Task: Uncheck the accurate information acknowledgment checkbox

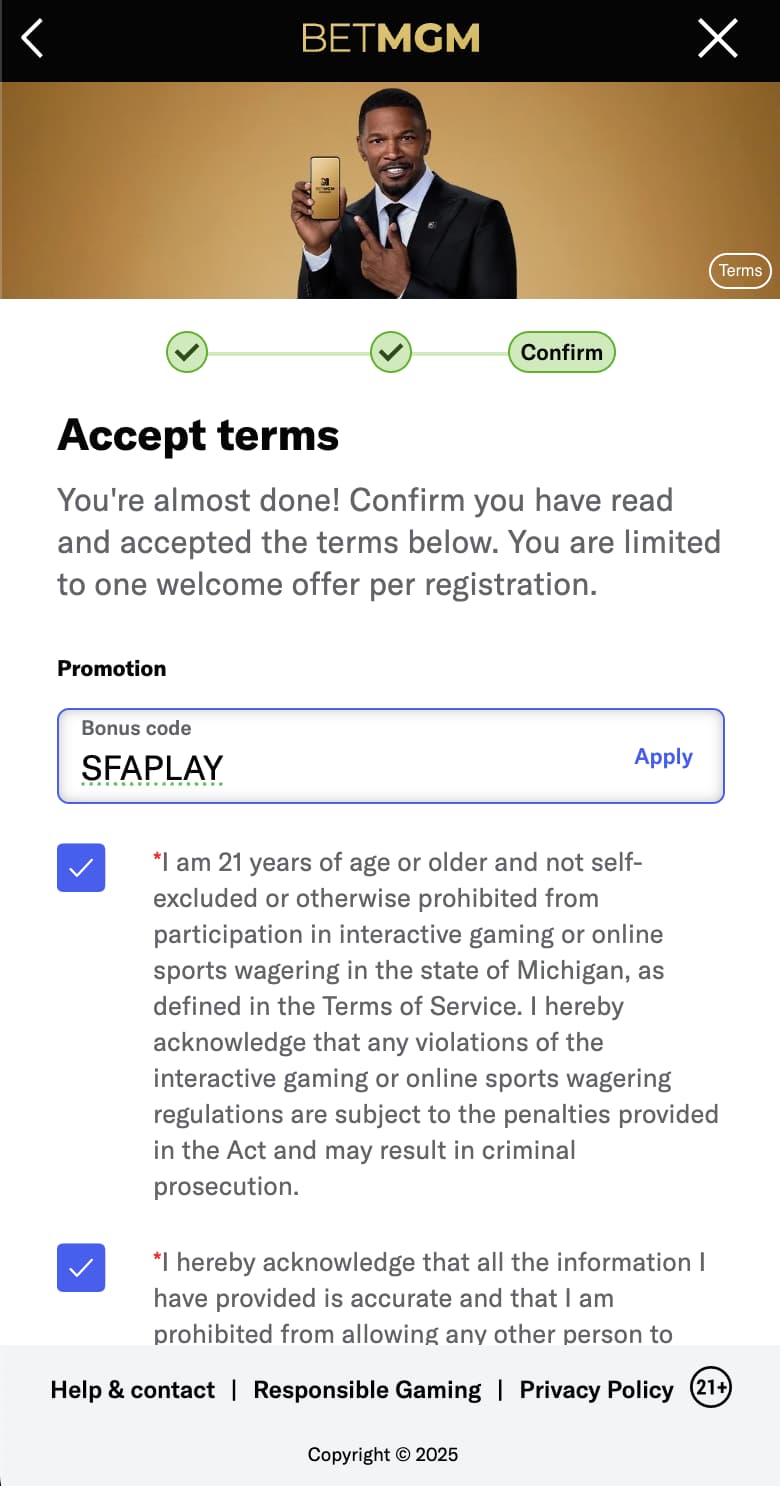Action: click(x=81, y=1268)
